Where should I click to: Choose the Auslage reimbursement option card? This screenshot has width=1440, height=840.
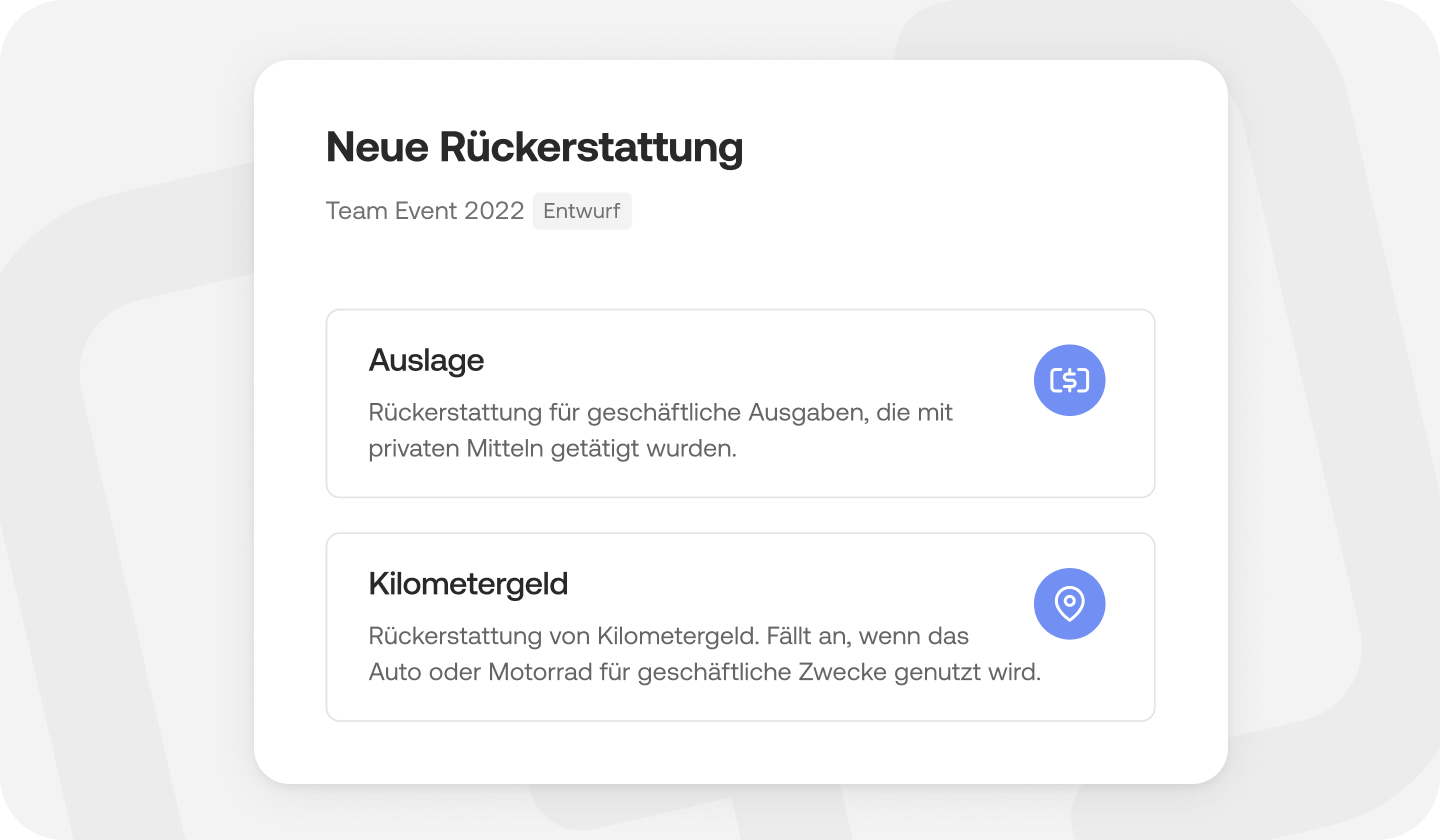click(x=740, y=403)
